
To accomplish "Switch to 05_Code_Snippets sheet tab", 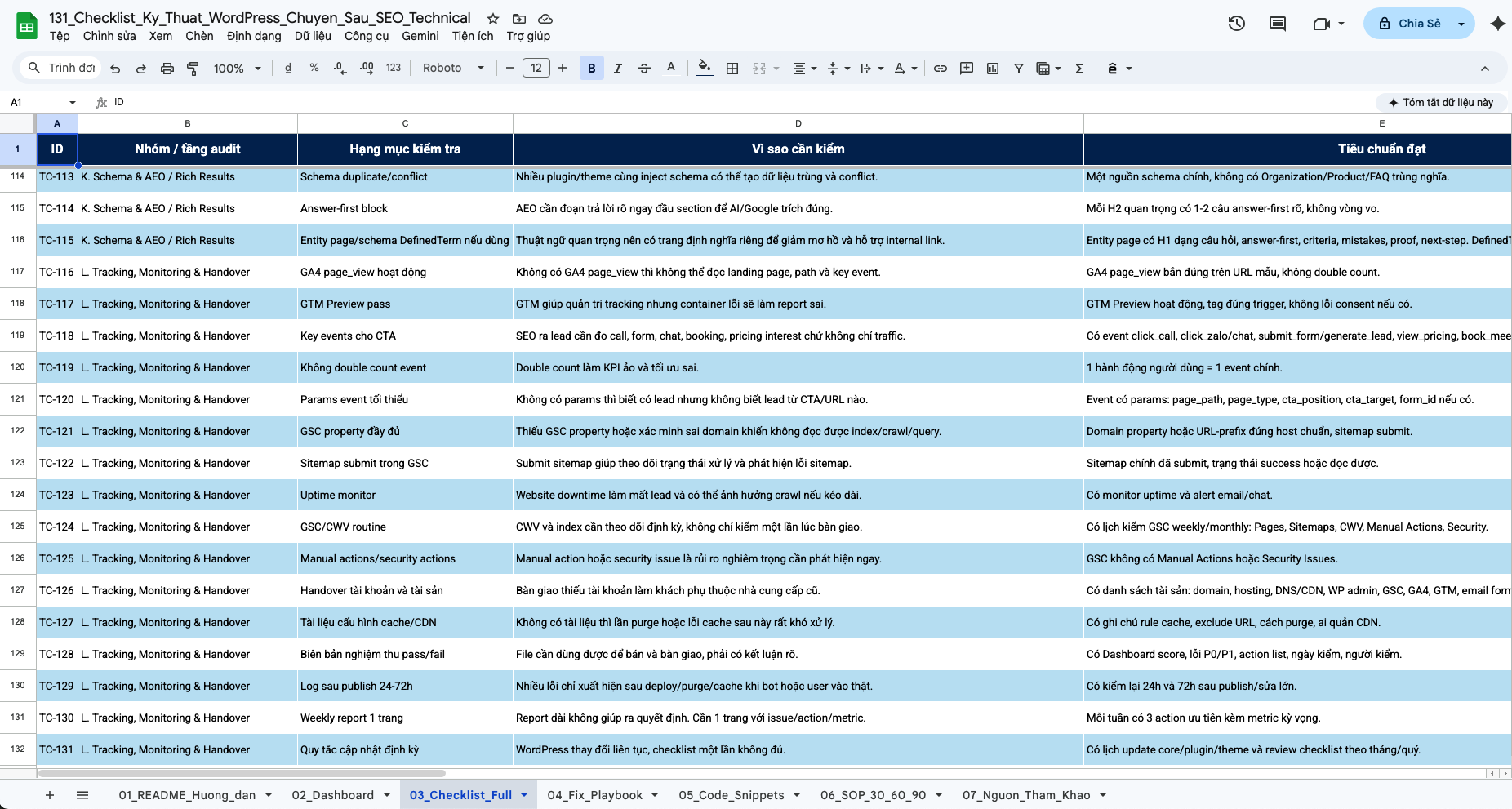I will 732,795.
